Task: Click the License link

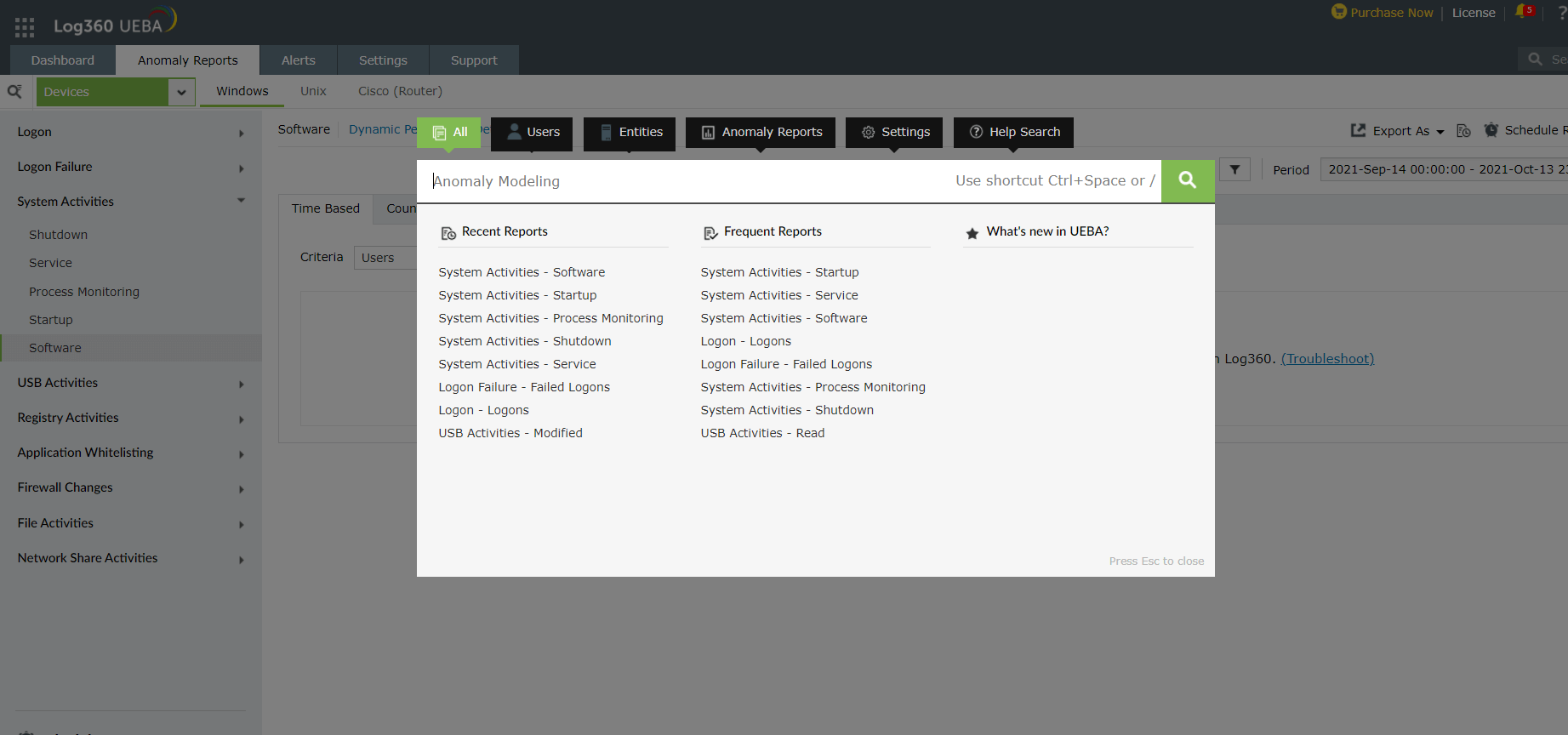Action: click(x=1474, y=13)
